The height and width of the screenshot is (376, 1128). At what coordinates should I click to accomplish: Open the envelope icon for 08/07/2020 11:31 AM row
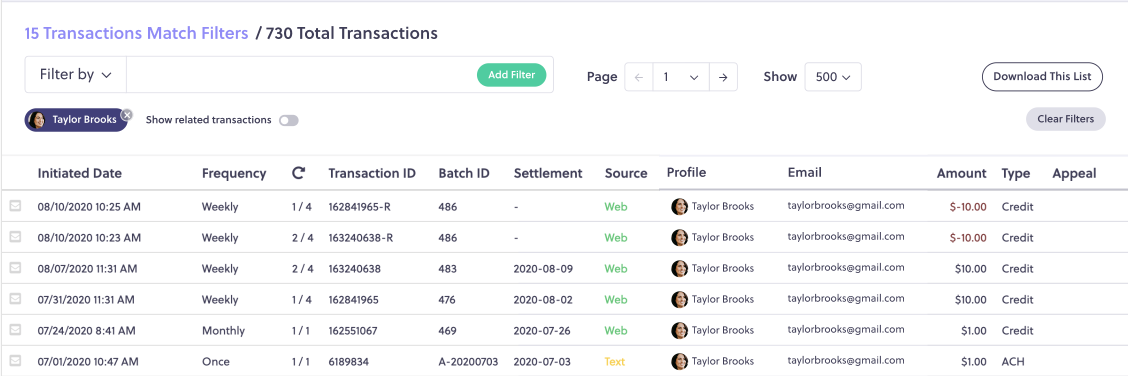click(x=15, y=267)
